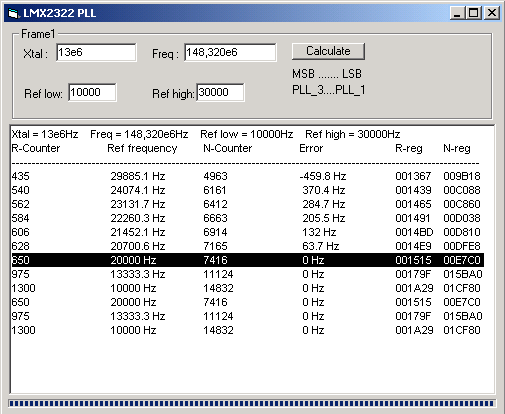Image resolution: width=505 pixels, height=414 pixels.
Task: Select the first row with N-Counter 14832
Action: (247, 288)
